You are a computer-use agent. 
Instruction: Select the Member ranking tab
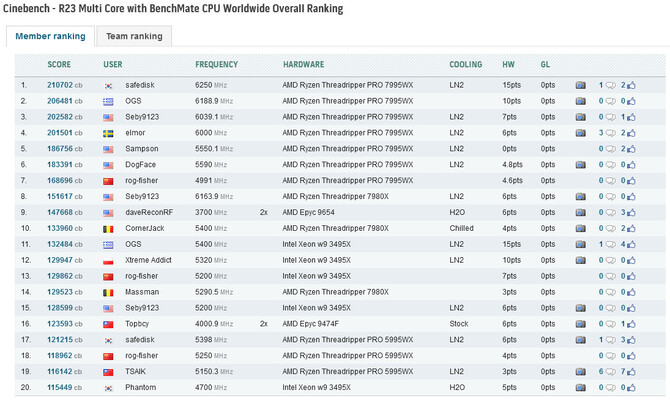[50, 36]
